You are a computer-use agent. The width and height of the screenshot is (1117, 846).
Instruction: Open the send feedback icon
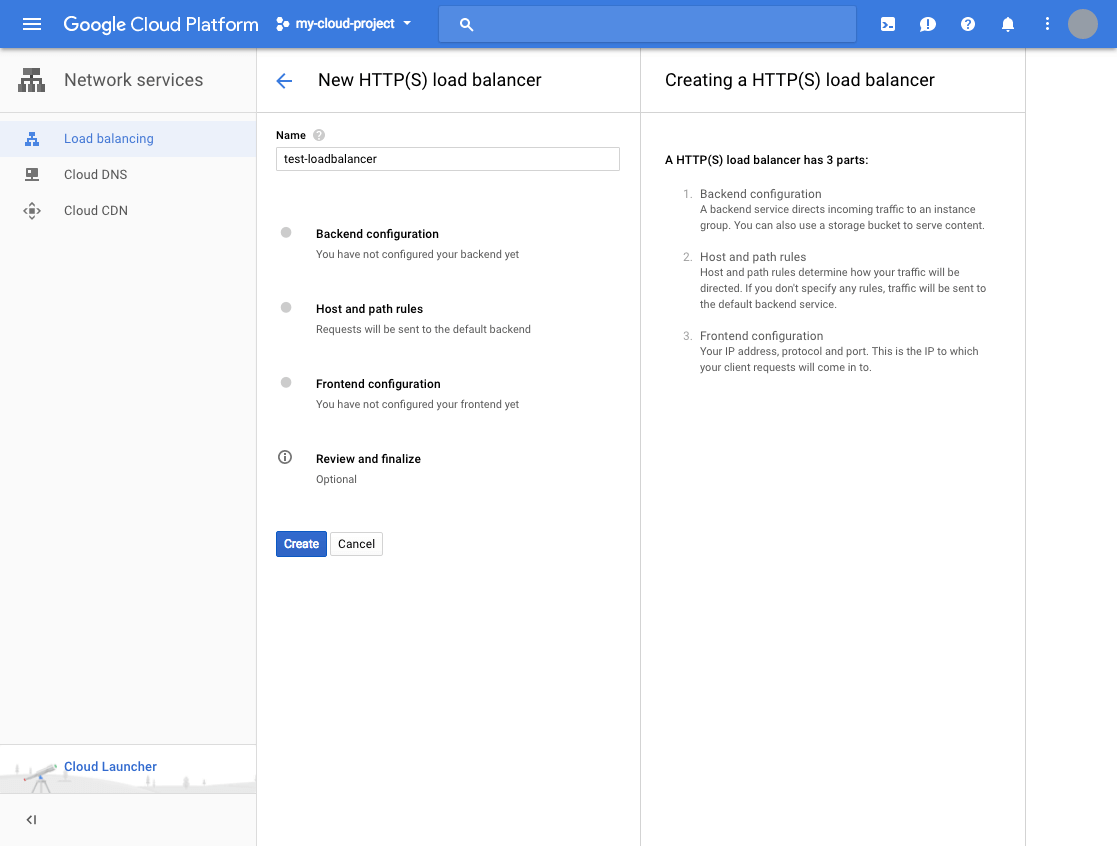(x=928, y=24)
